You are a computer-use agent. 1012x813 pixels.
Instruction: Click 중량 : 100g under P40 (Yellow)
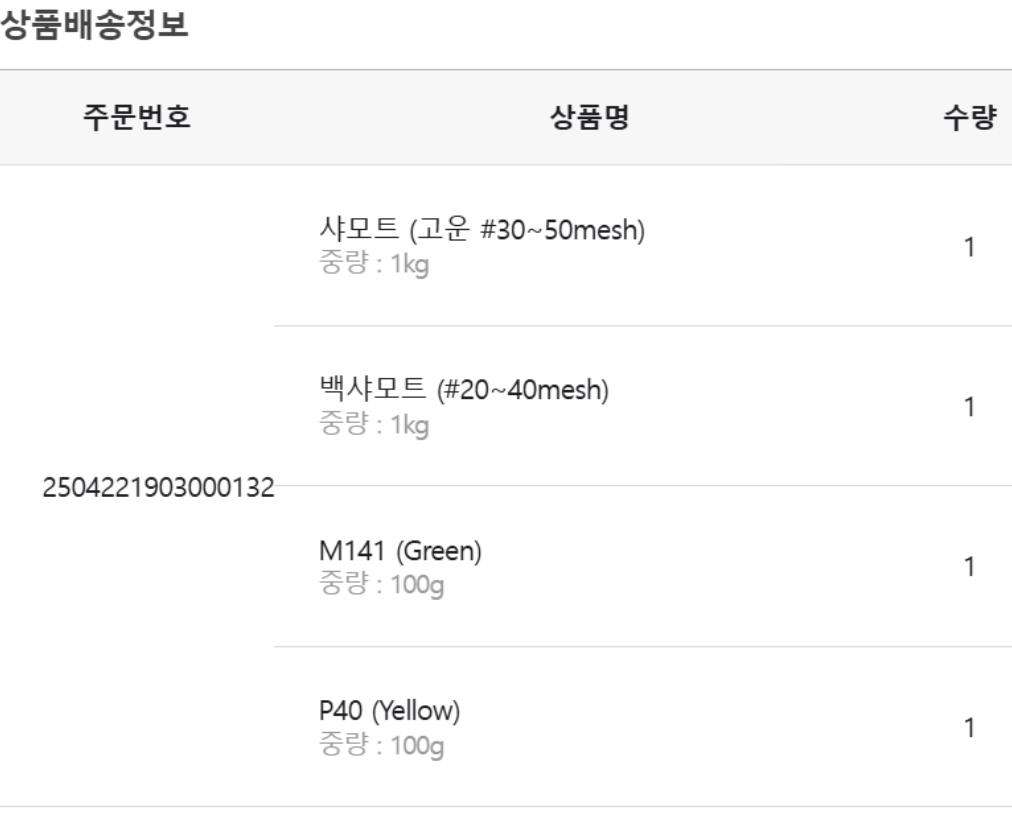click(x=381, y=745)
